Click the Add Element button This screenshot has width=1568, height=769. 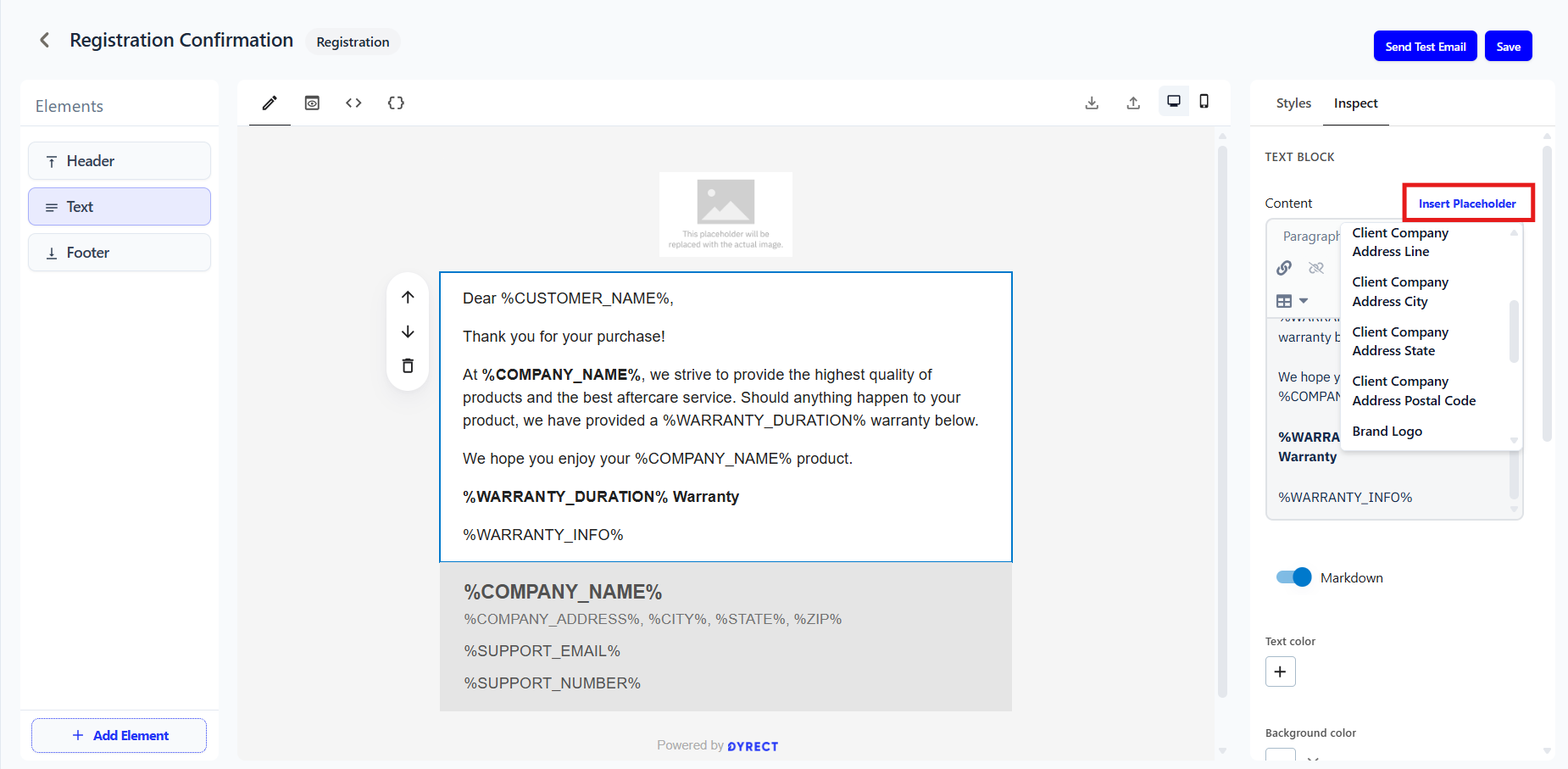click(x=120, y=735)
